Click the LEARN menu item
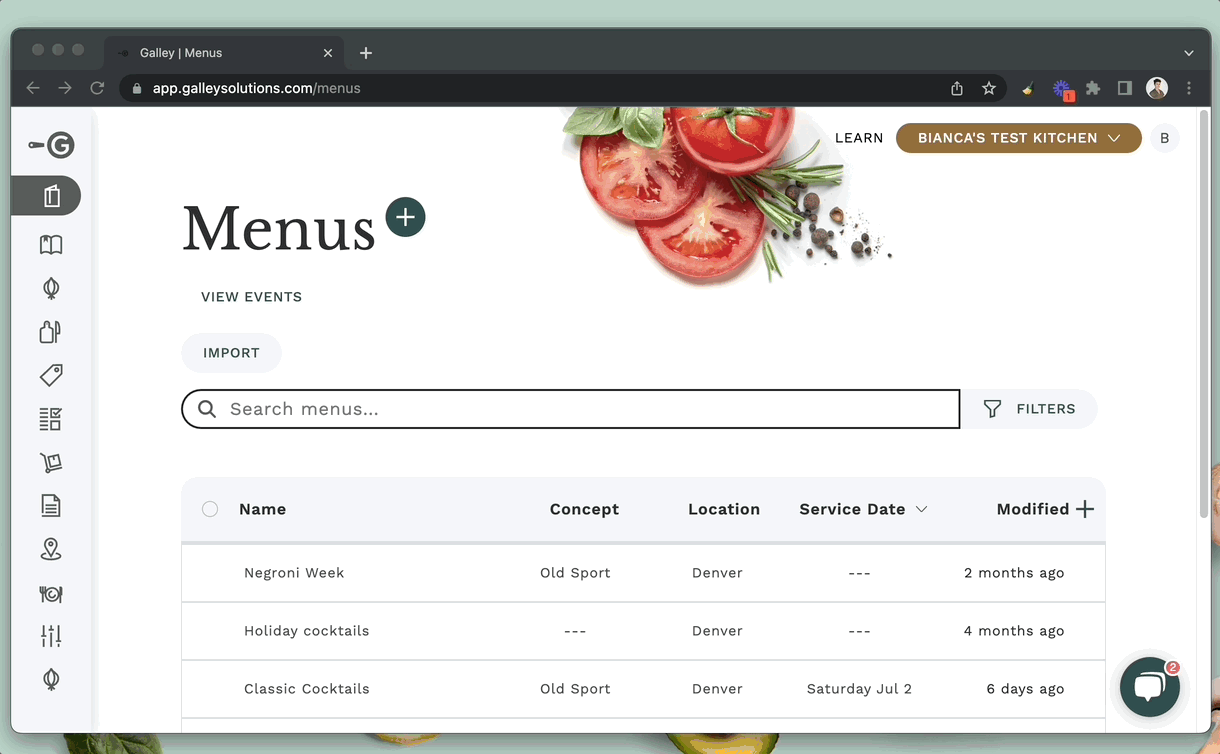 pos(858,138)
